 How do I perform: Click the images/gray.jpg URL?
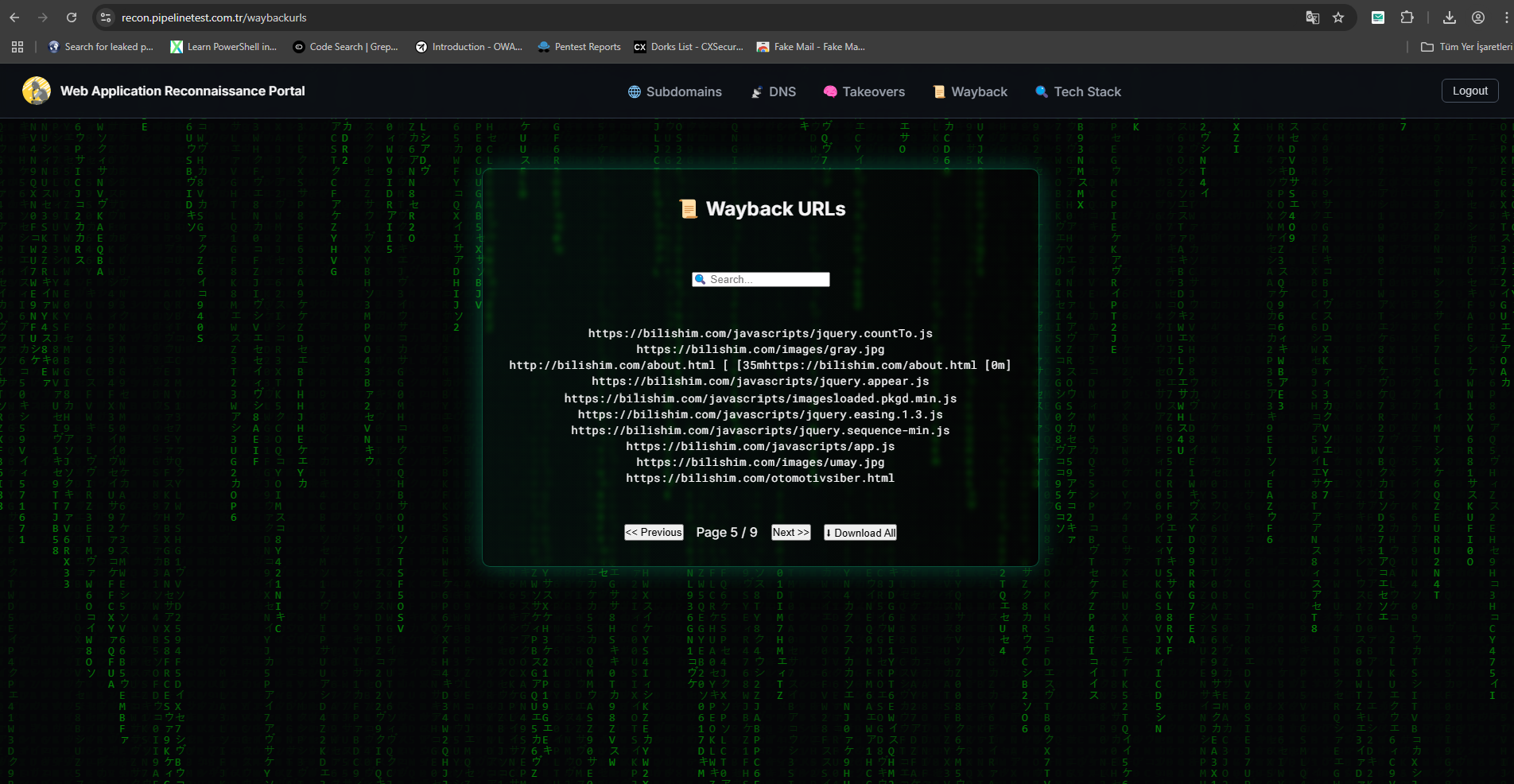click(760, 349)
